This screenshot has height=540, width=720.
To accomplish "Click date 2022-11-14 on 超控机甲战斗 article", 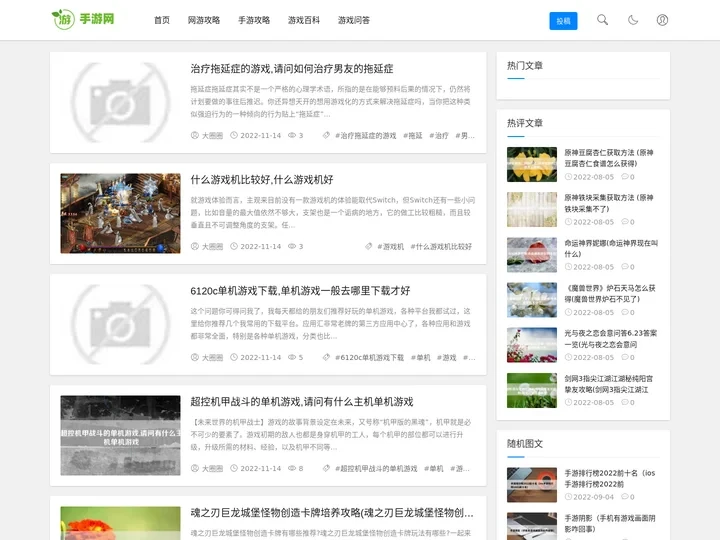I will [x=260, y=468].
